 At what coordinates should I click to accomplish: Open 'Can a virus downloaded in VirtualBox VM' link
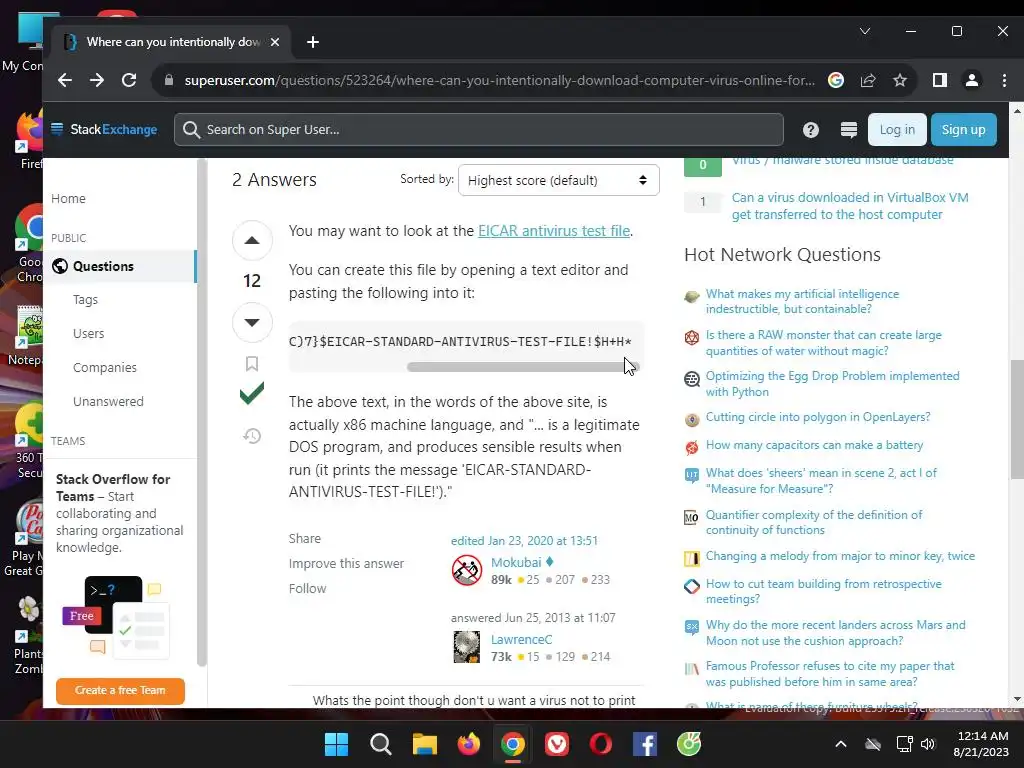pos(850,206)
